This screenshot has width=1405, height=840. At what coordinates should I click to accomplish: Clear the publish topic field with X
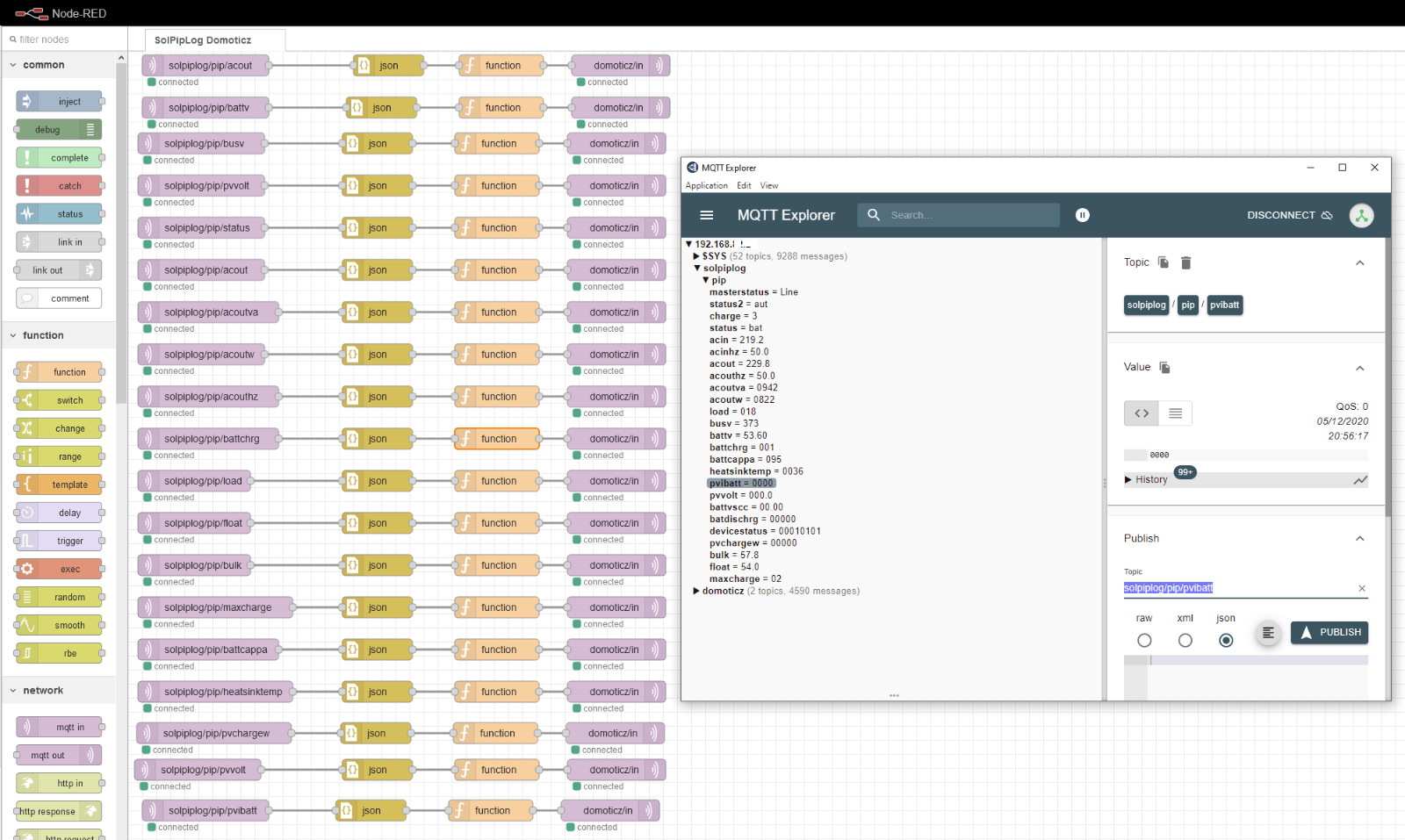(1362, 588)
